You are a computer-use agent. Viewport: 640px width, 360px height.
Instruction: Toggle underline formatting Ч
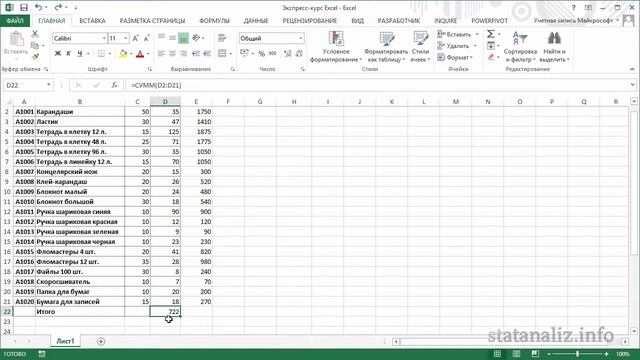[80, 53]
